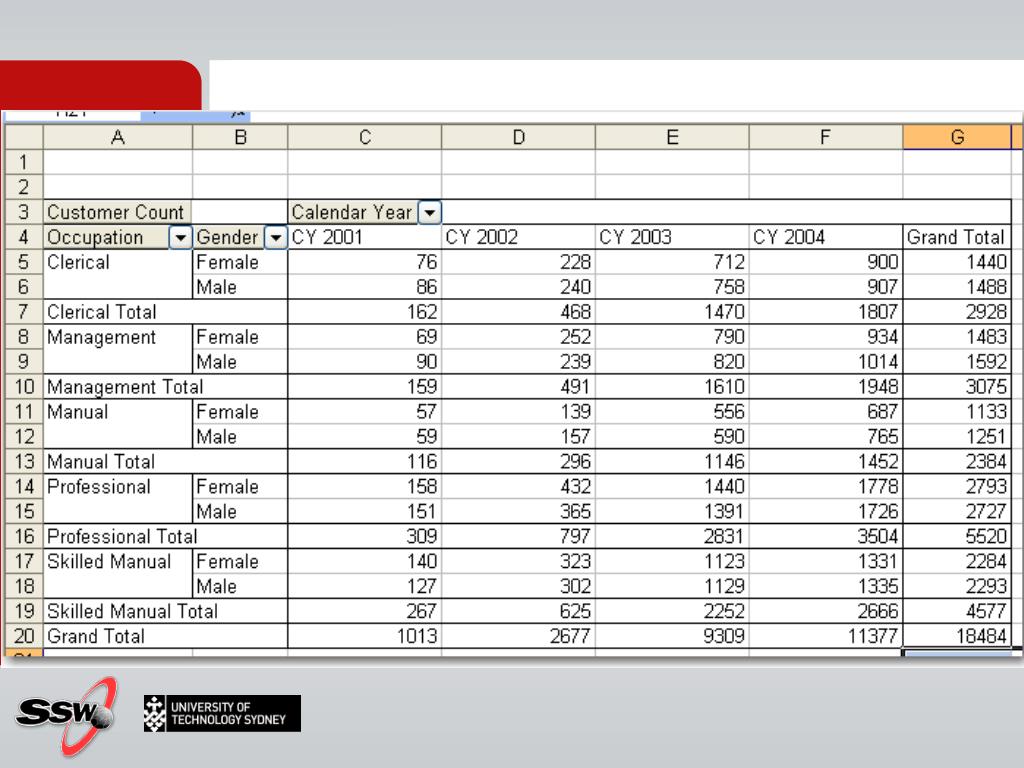
Task: Select the Clerical occupation cell
Action: coord(118,263)
